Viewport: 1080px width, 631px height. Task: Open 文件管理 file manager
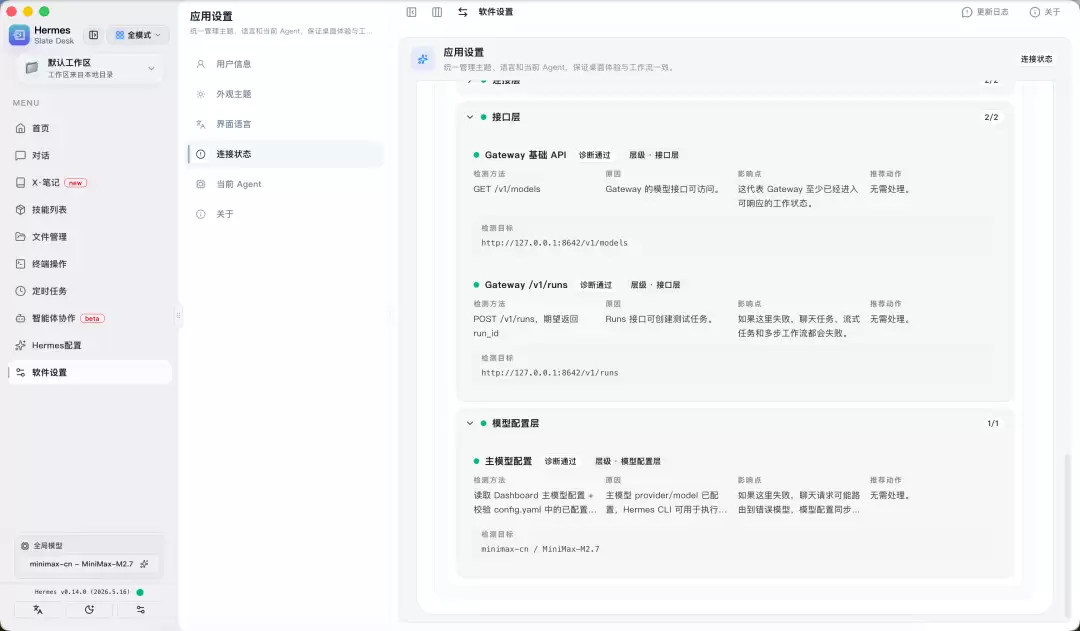pyautogui.click(x=90, y=237)
